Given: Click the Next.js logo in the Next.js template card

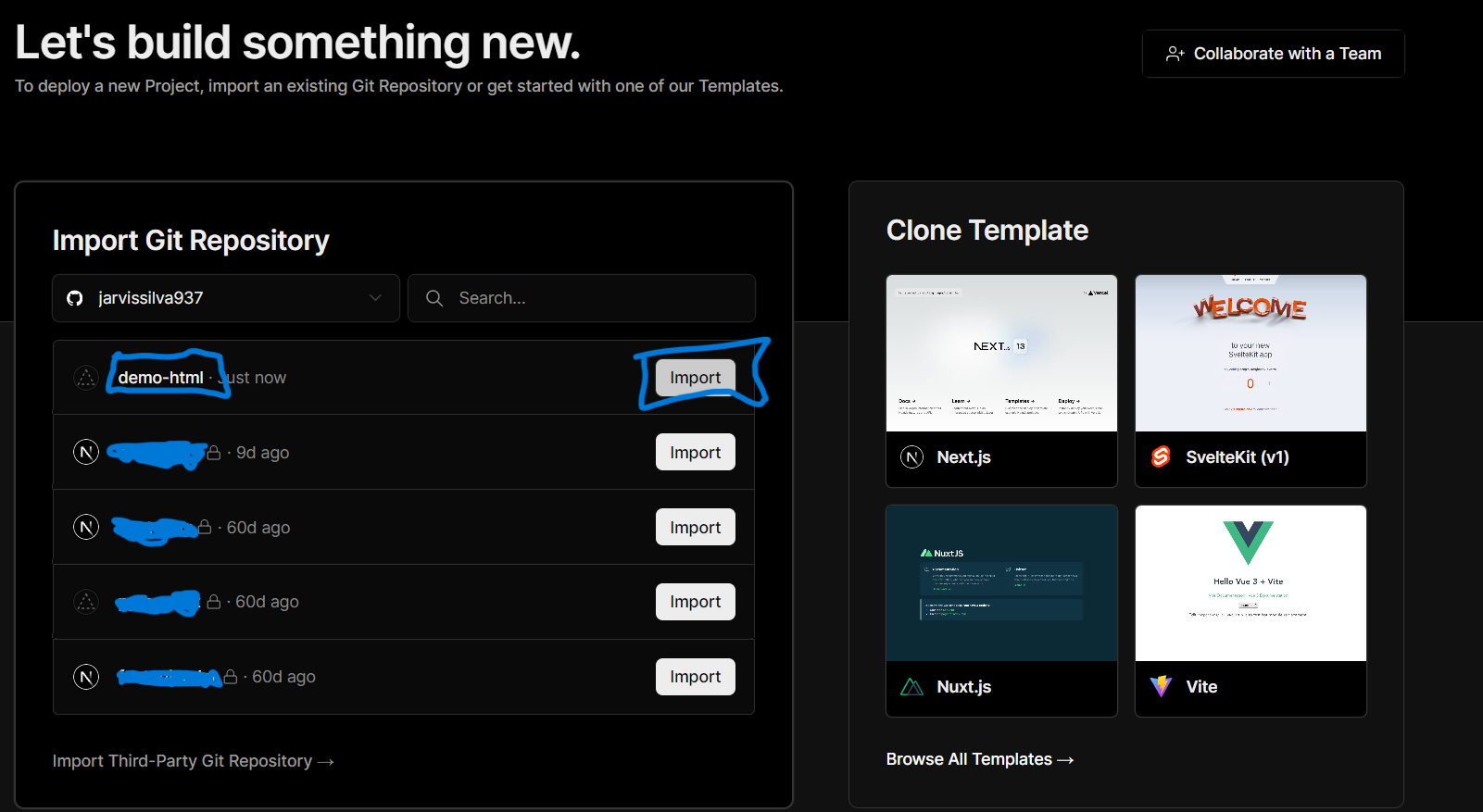Looking at the screenshot, I should pyautogui.click(x=911, y=457).
